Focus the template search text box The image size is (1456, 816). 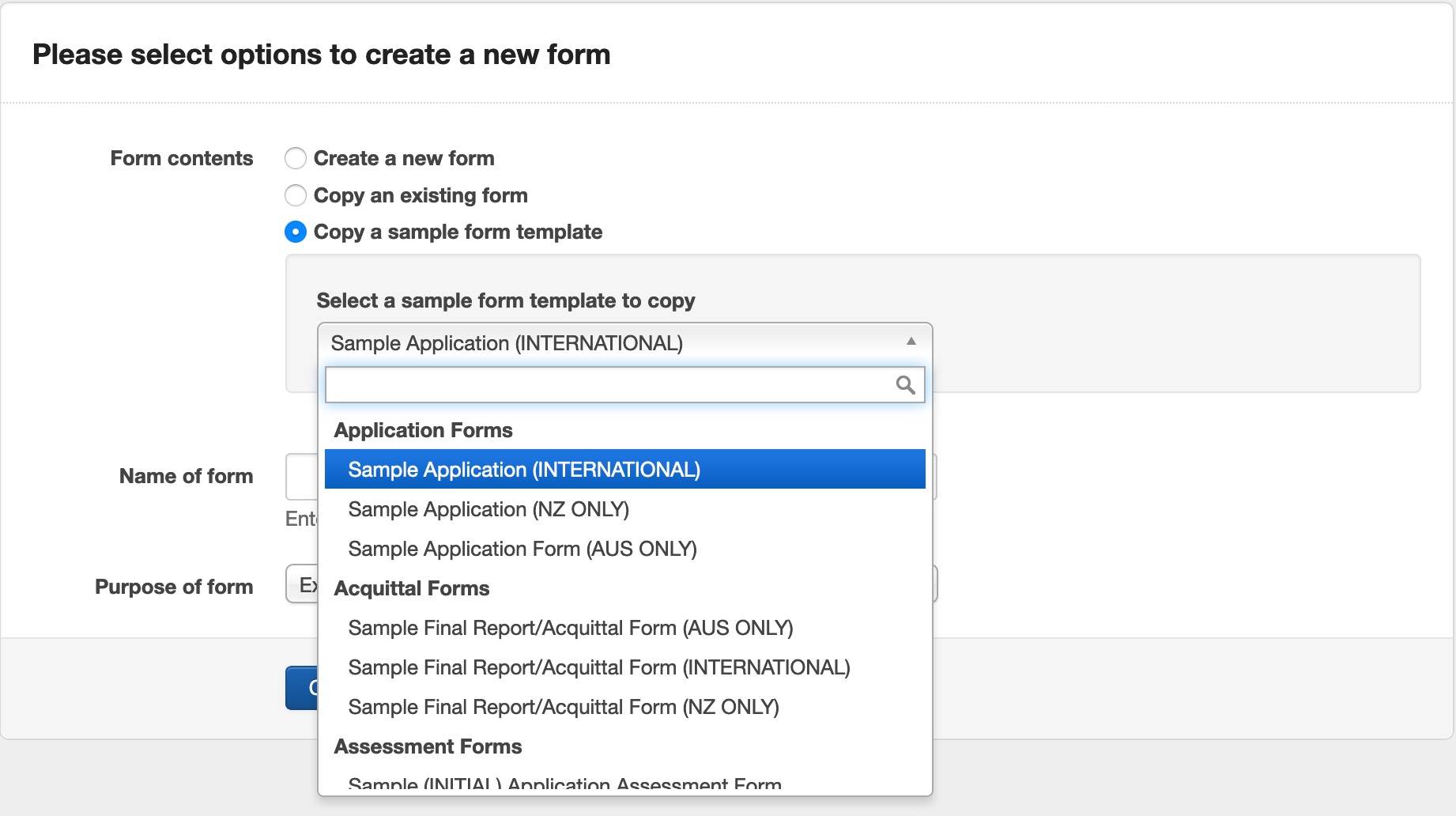609,385
